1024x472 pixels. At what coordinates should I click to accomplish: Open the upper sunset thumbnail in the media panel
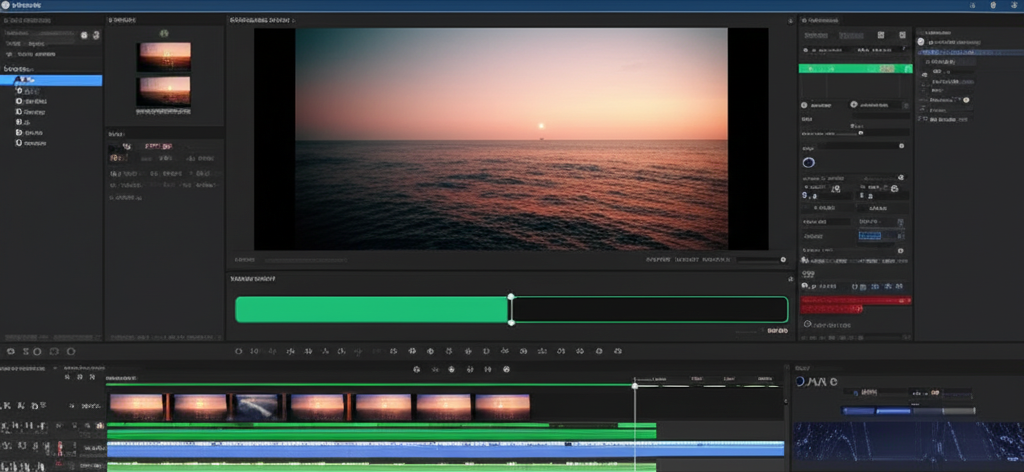pyautogui.click(x=164, y=55)
